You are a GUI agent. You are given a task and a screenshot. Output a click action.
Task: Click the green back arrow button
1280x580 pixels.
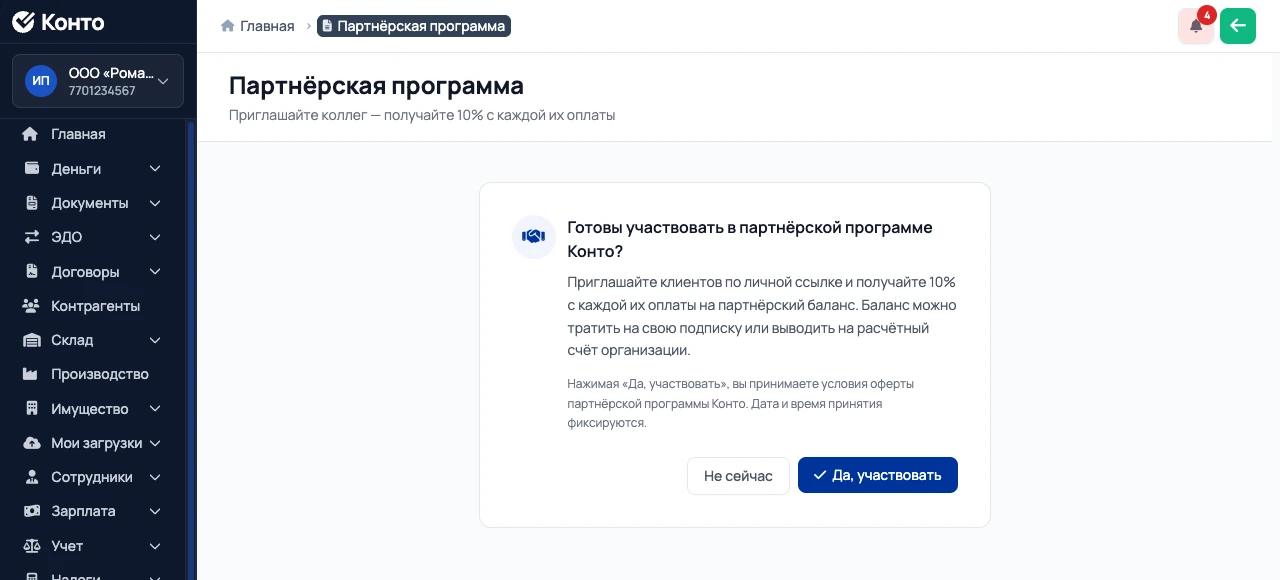tap(1238, 26)
